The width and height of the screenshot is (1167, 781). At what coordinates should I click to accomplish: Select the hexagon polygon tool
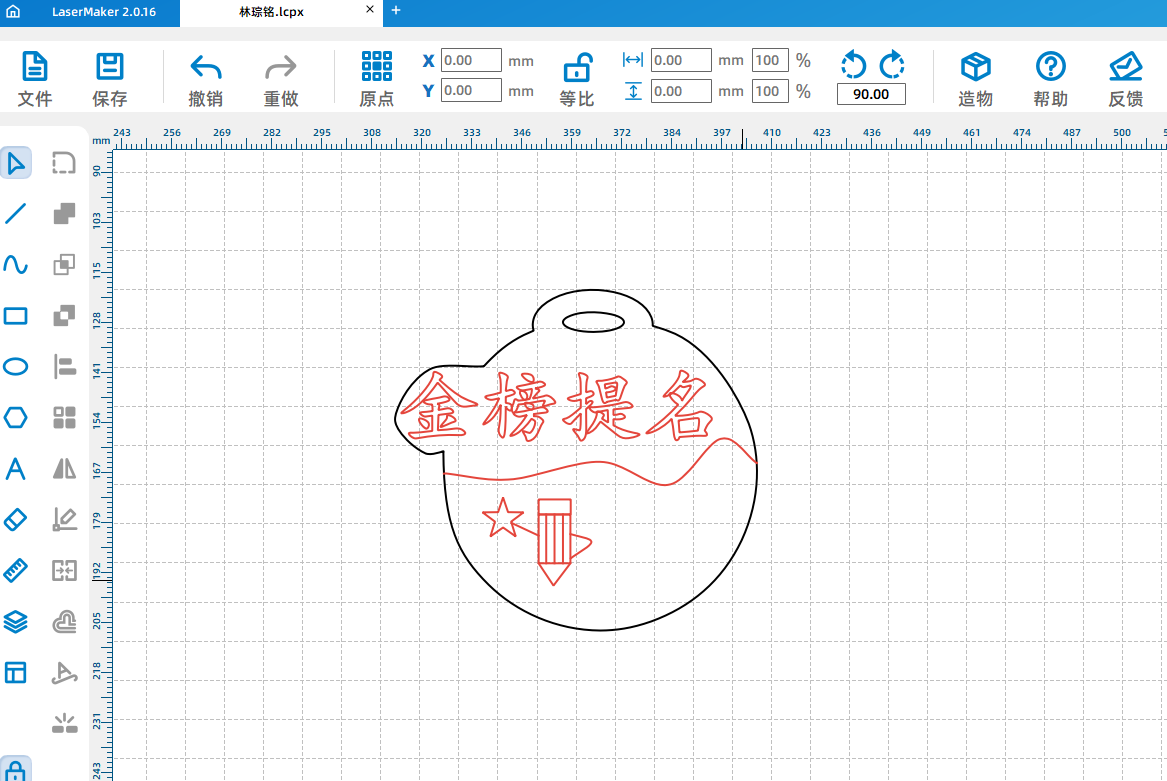16,417
